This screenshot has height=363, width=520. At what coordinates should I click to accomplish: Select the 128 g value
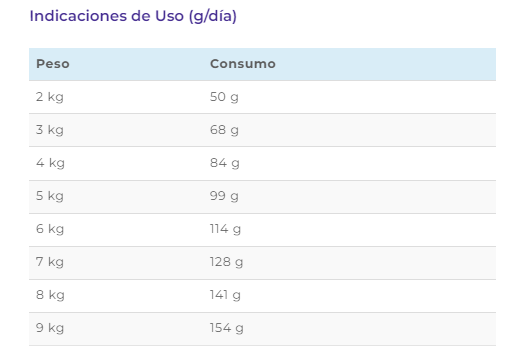pyautogui.click(x=226, y=262)
